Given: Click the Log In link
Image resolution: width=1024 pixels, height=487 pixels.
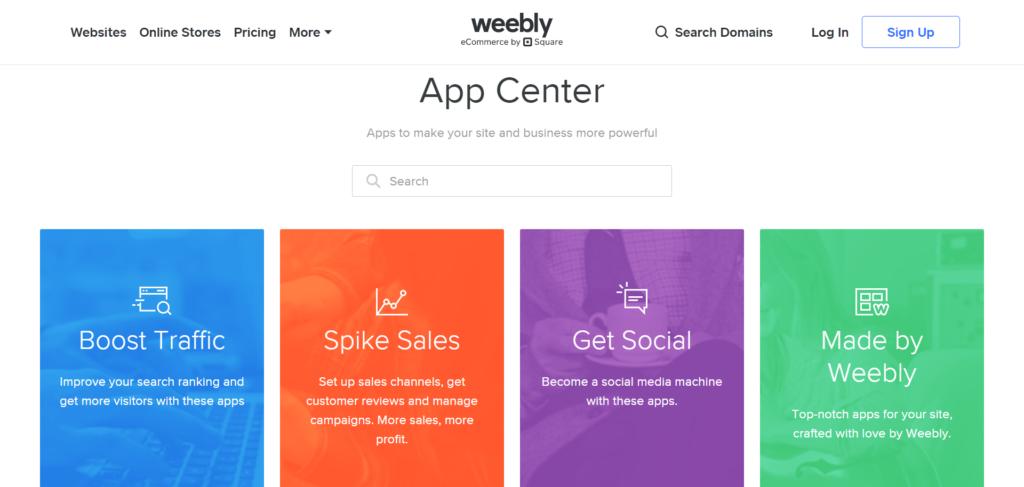Looking at the screenshot, I should 830,32.
